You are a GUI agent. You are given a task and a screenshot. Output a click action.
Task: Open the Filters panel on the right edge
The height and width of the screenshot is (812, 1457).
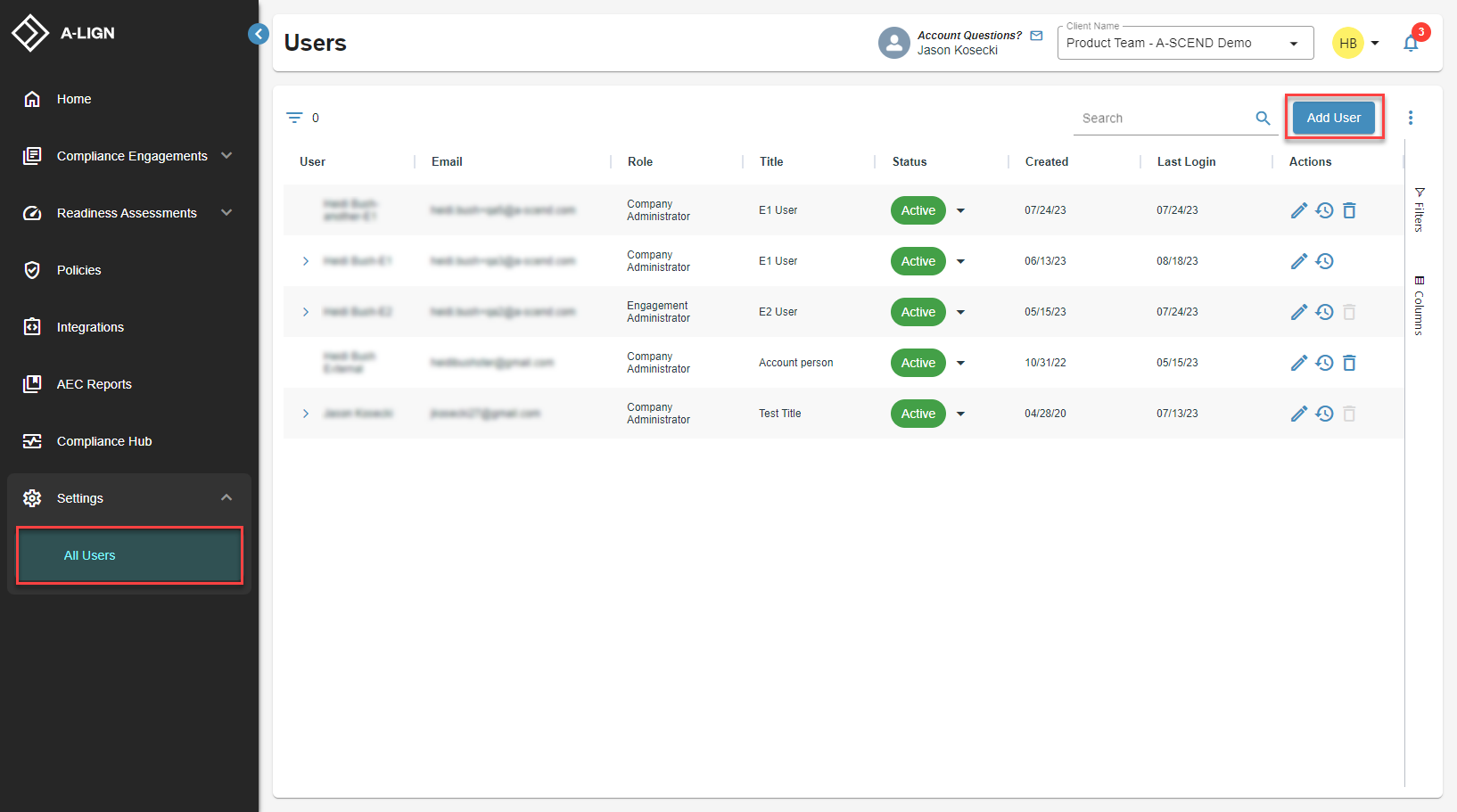1419,207
